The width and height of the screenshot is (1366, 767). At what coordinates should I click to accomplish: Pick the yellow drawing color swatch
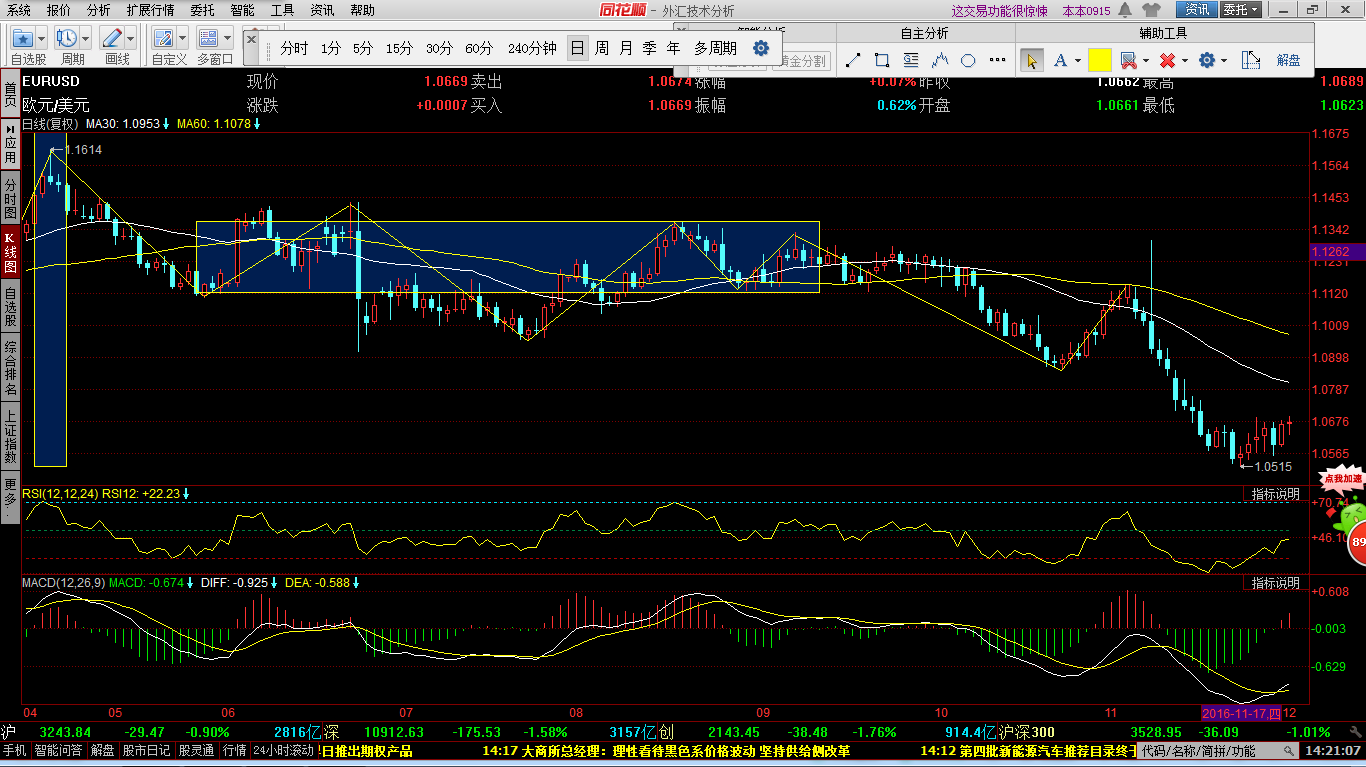click(x=1099, y=61)
